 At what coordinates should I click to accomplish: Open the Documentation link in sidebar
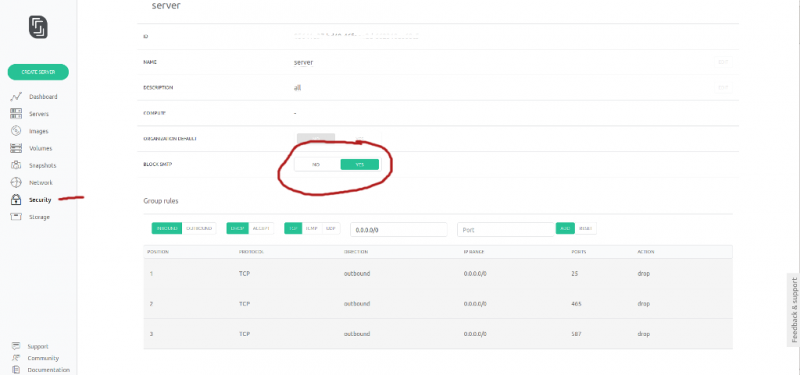coord(48,370)
